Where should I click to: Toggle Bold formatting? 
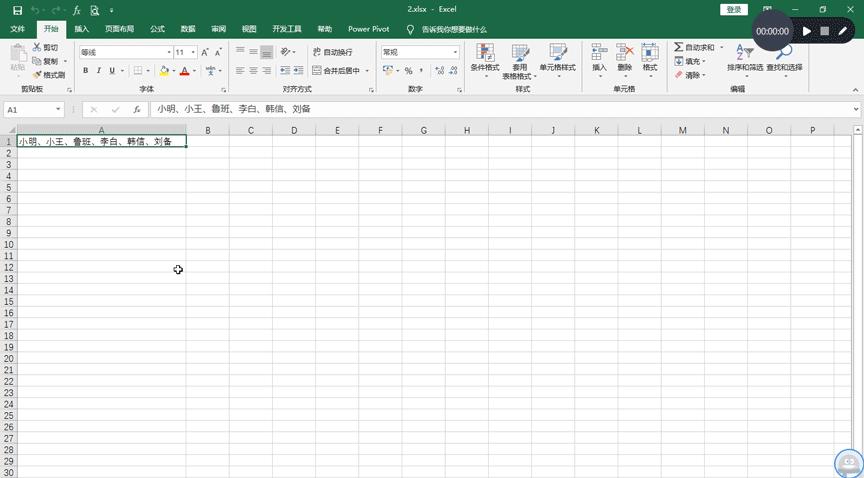[x=86, y=71]
